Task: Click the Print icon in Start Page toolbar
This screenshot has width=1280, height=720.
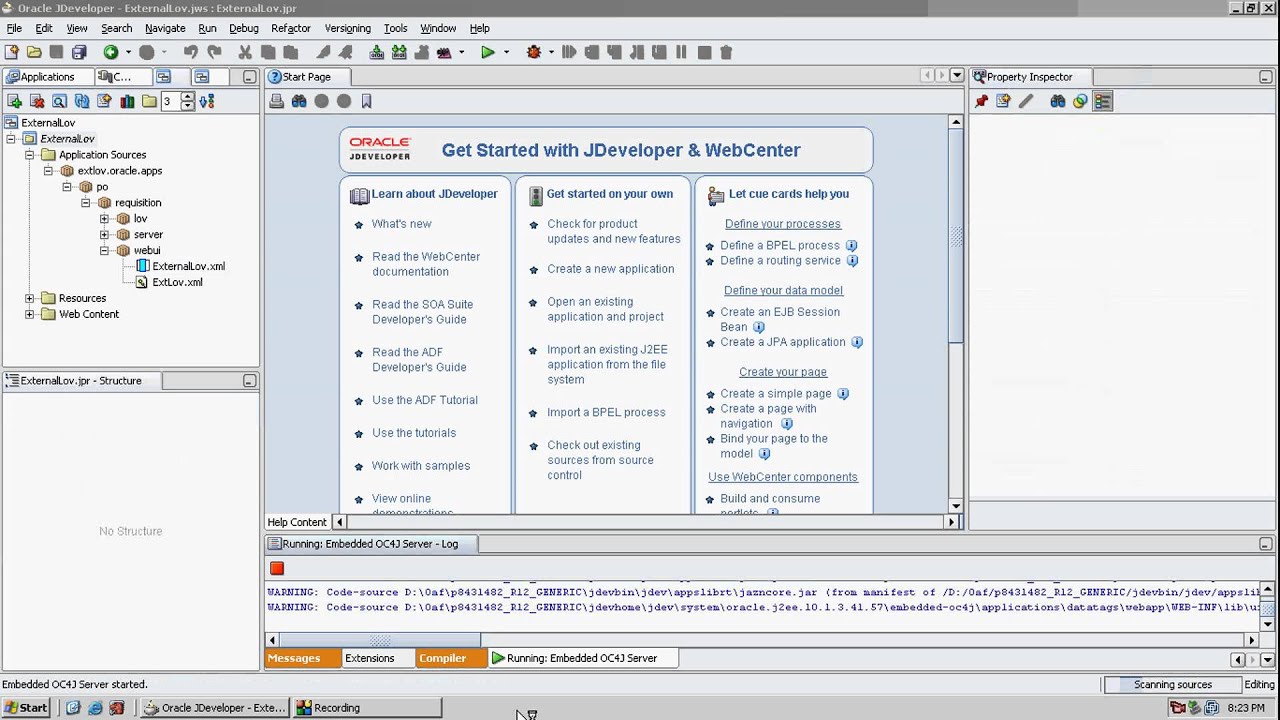Action: coord(277,101)
